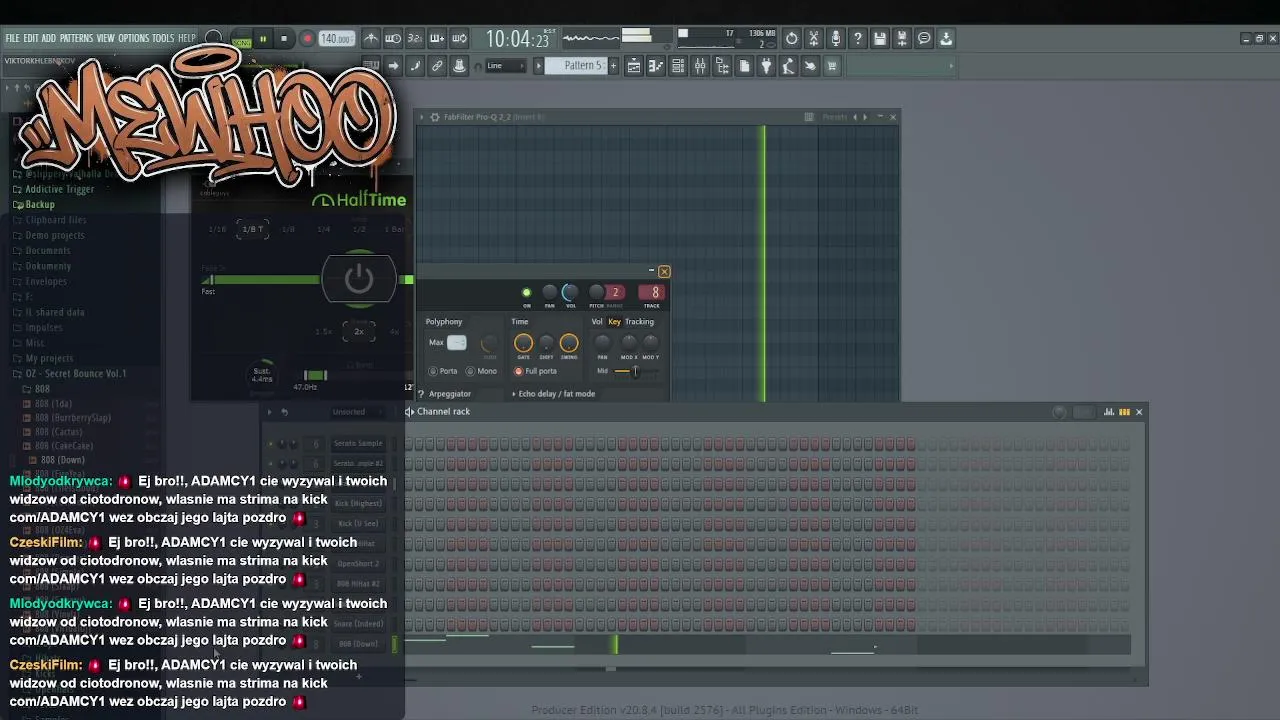Expand the IL shared data folder
This screenshot has height=720, width=1280.
(x=54, y=312)
